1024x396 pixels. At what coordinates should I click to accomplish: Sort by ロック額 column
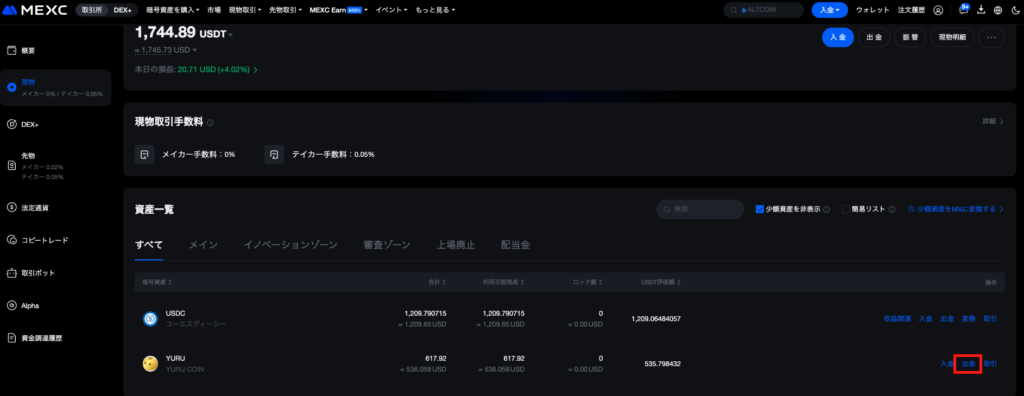588,282
